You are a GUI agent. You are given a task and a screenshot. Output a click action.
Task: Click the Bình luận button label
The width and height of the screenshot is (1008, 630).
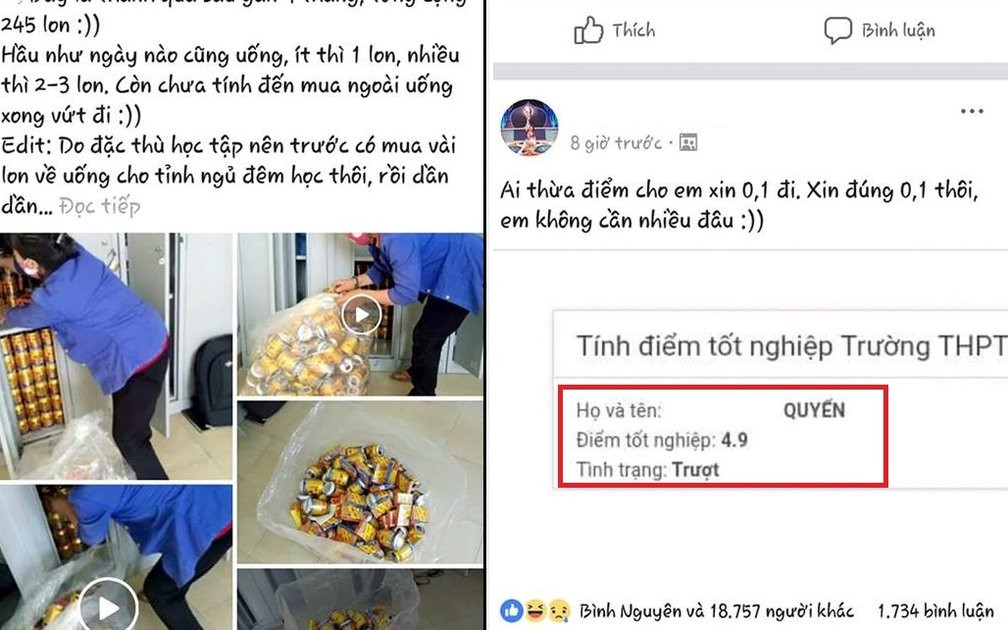click(899, 30)
